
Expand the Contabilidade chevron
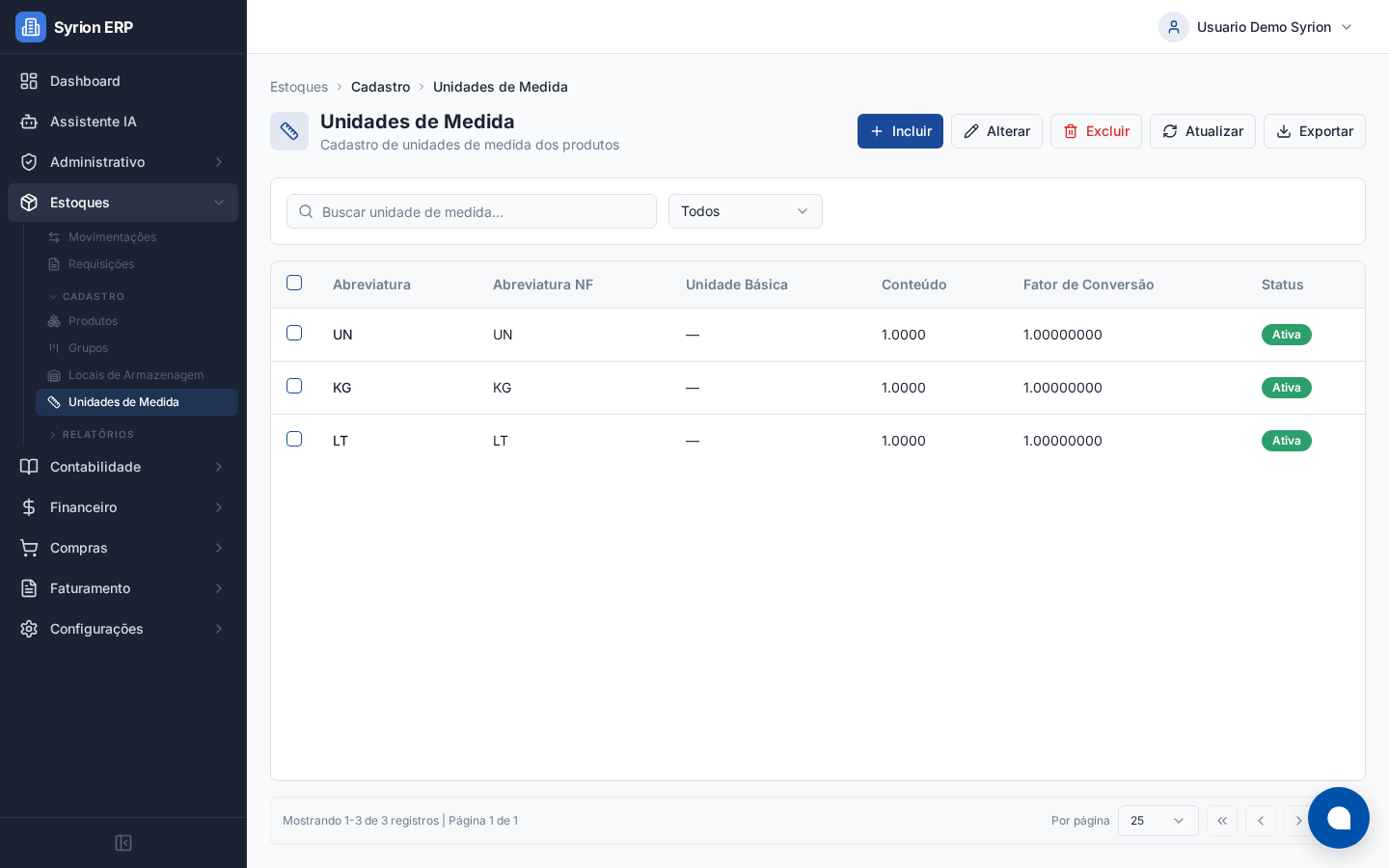click(219, 467)
